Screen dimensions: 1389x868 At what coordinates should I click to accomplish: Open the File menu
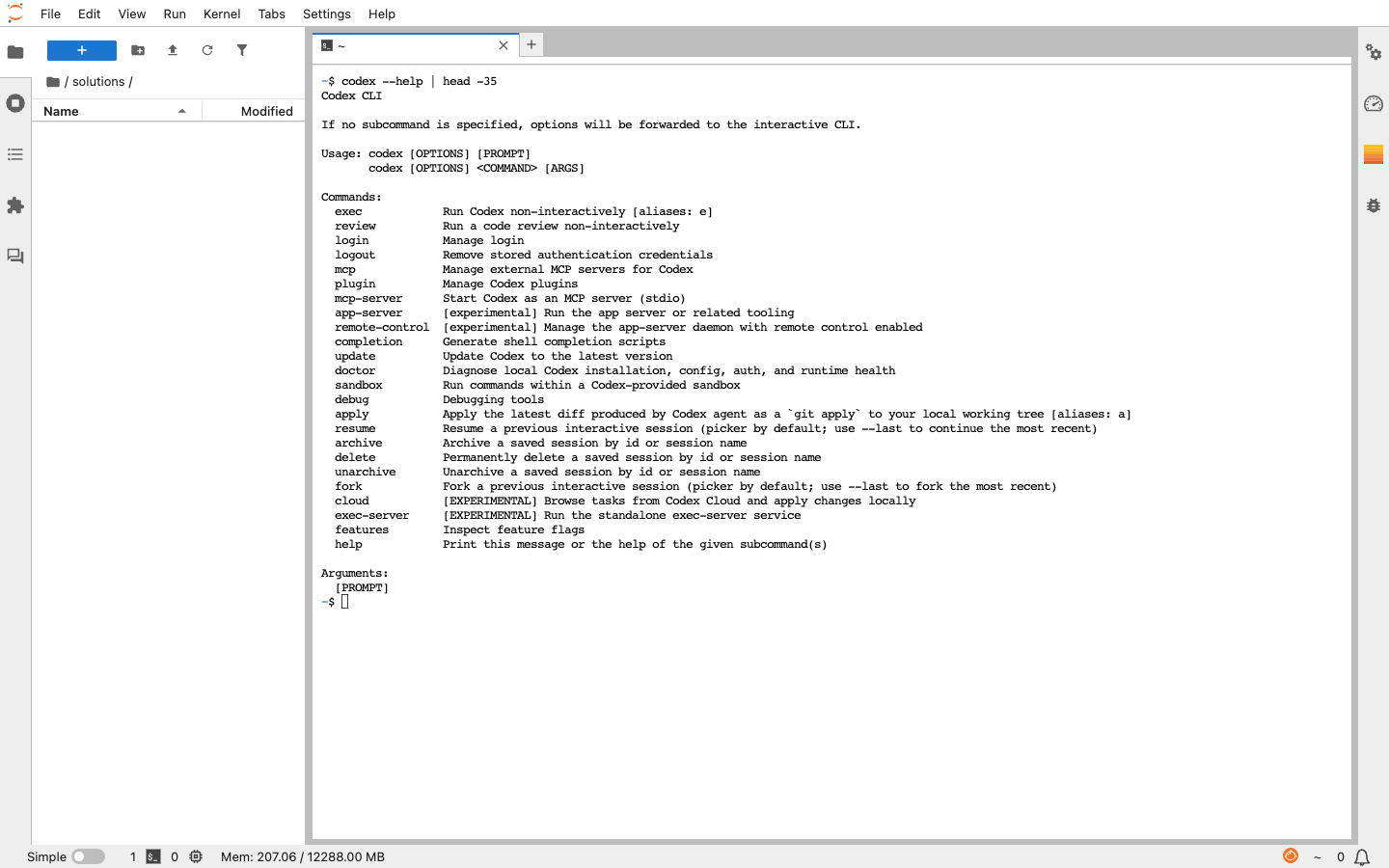point(50,14)
